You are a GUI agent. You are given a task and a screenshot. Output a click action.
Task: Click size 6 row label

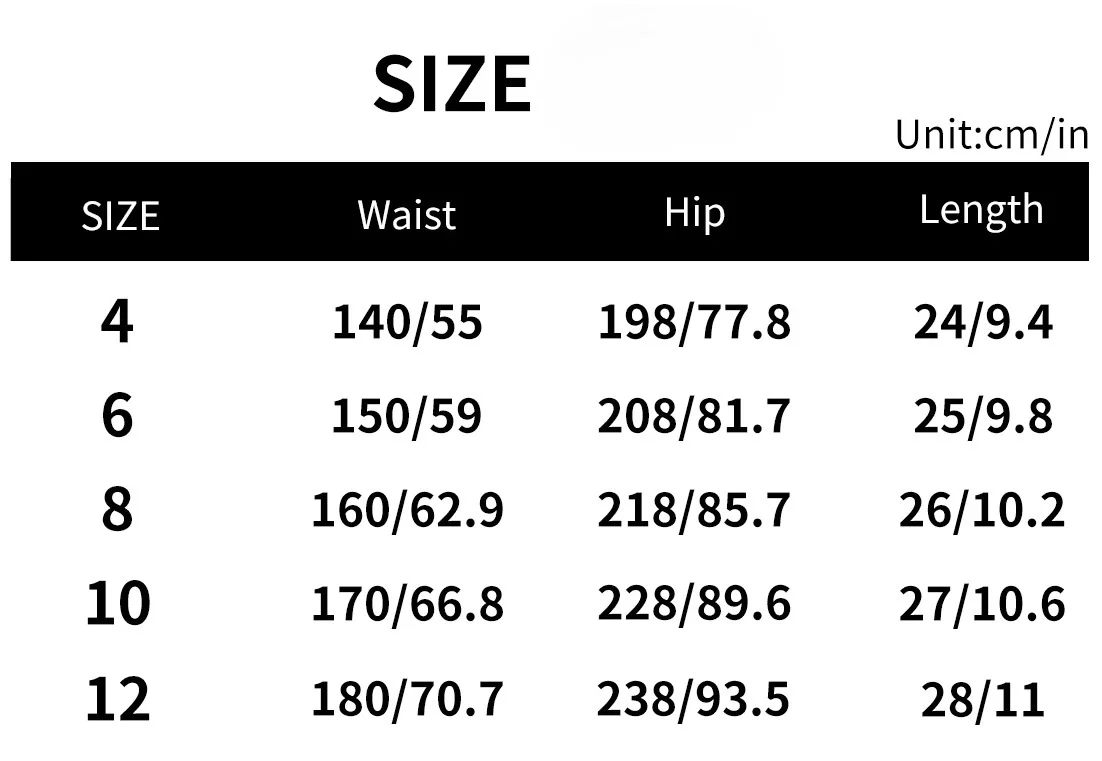[x=117, y=415]
